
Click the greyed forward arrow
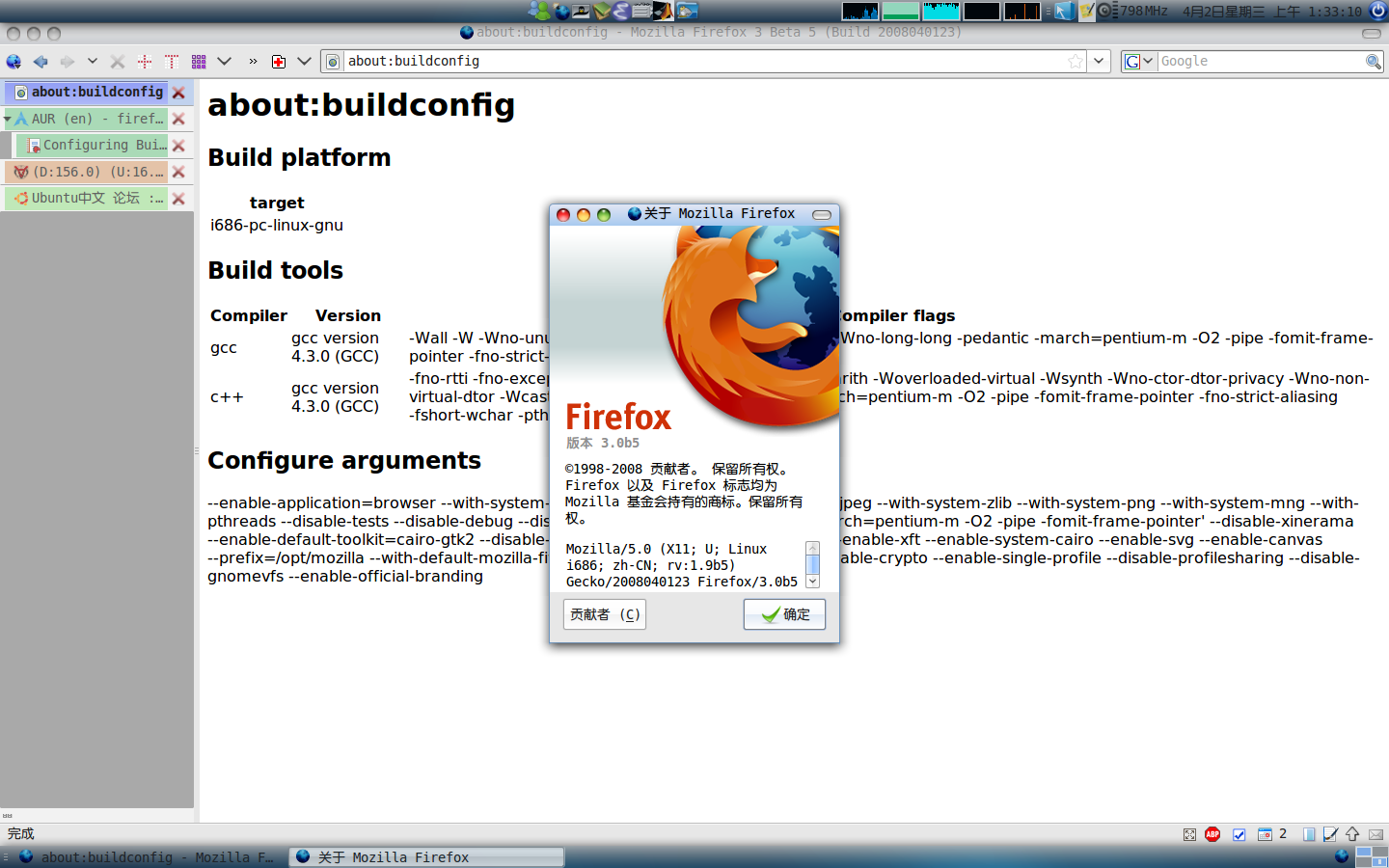coord(67,62)
